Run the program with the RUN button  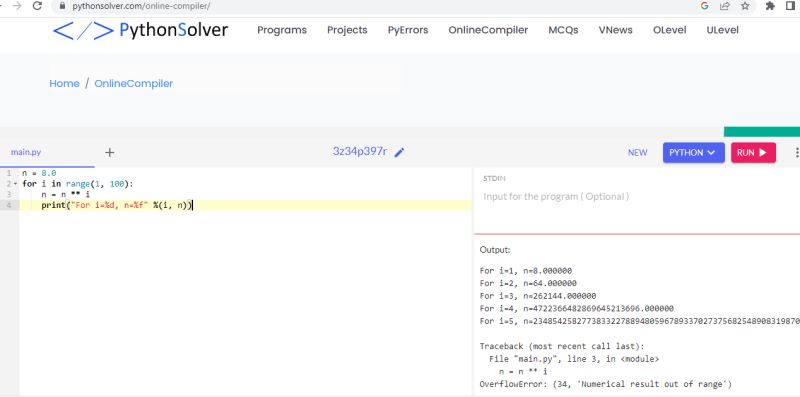(x=753, y=153)
